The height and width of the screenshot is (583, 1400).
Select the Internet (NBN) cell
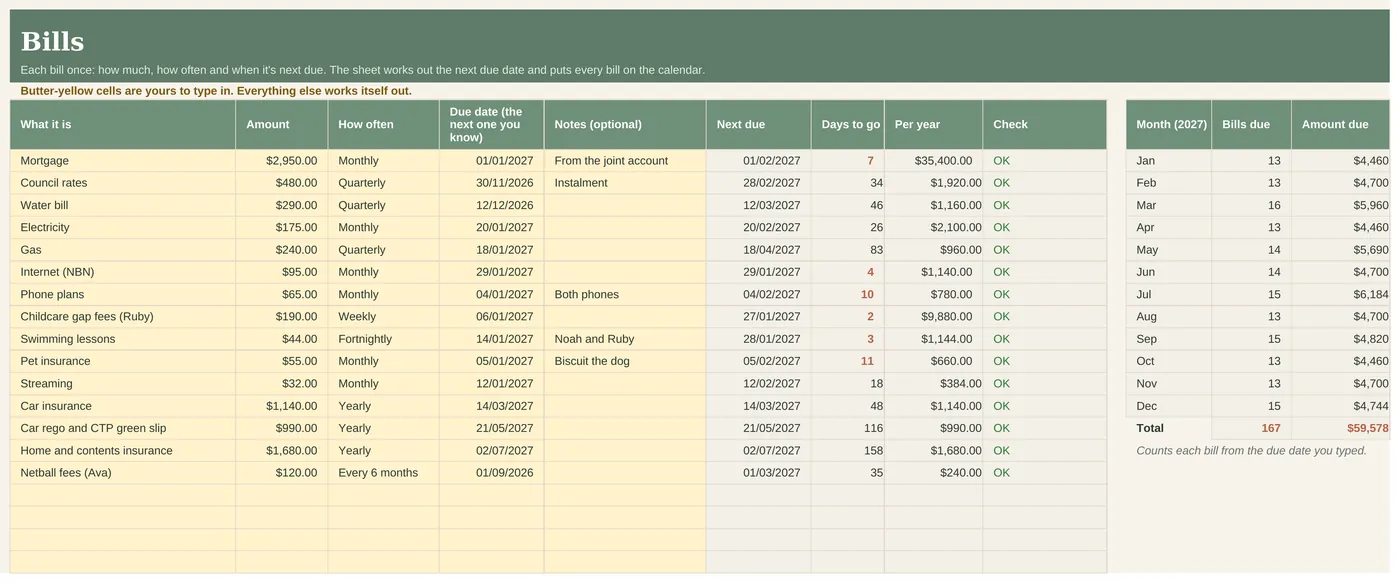[x=123, y=272]
